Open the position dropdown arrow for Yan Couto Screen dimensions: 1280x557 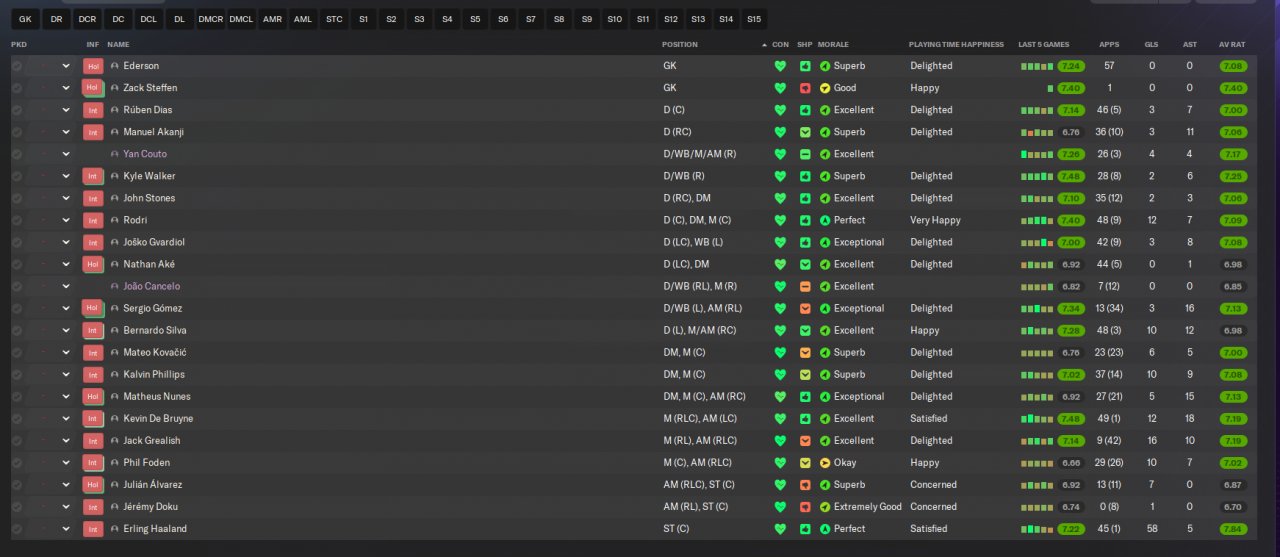pyautogui.click(x=66, y=154)
